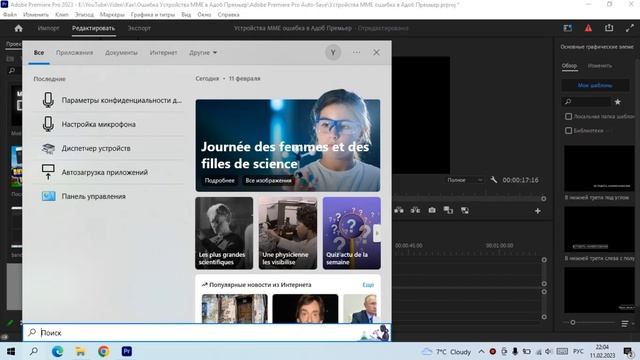Click Все изображения button on featured image

click(268, 180)
